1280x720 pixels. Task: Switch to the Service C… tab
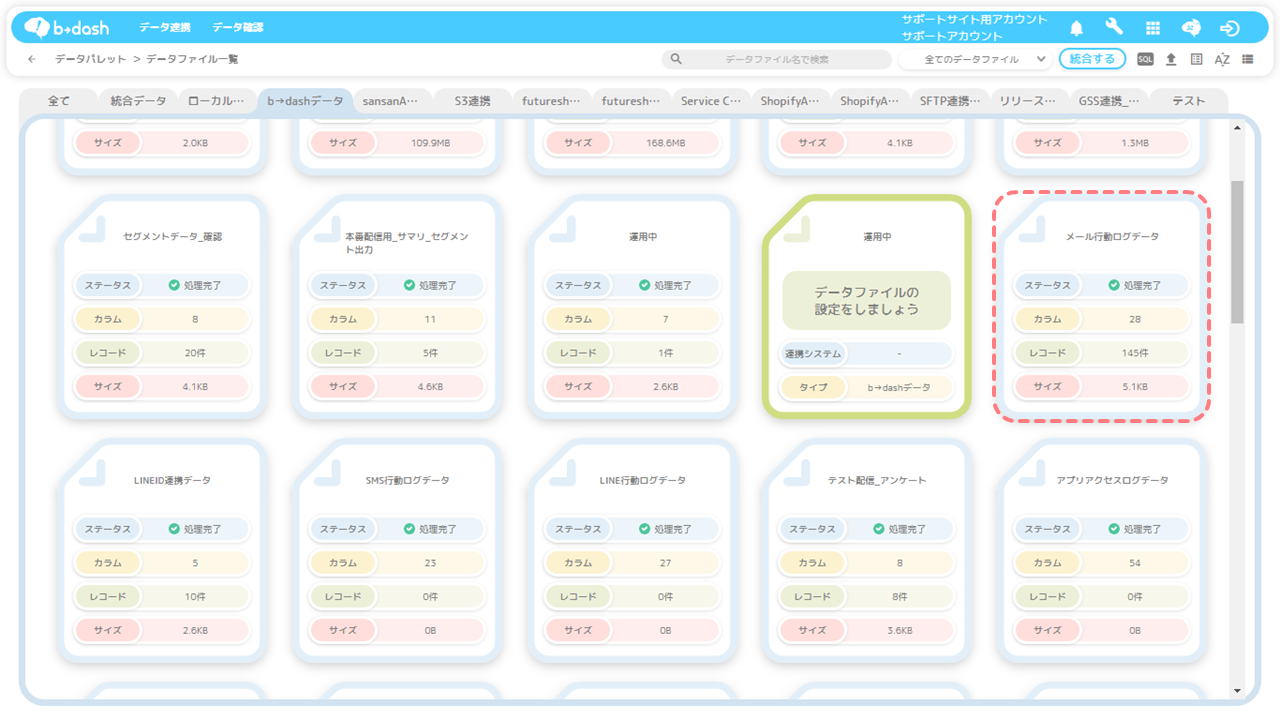point(711,101)
